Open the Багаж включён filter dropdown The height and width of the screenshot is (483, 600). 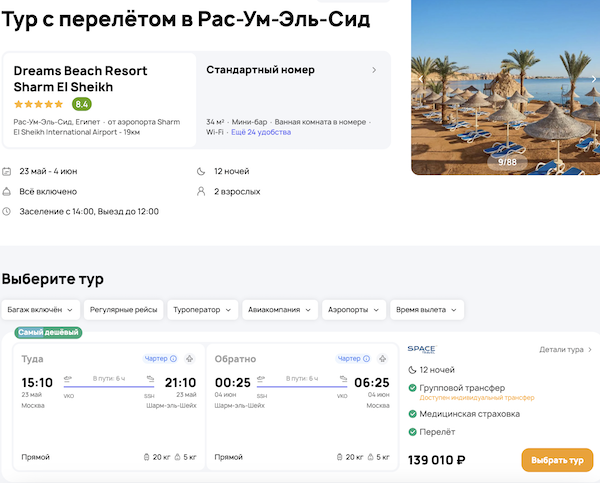pyautogui.click(x=40, y=310)
